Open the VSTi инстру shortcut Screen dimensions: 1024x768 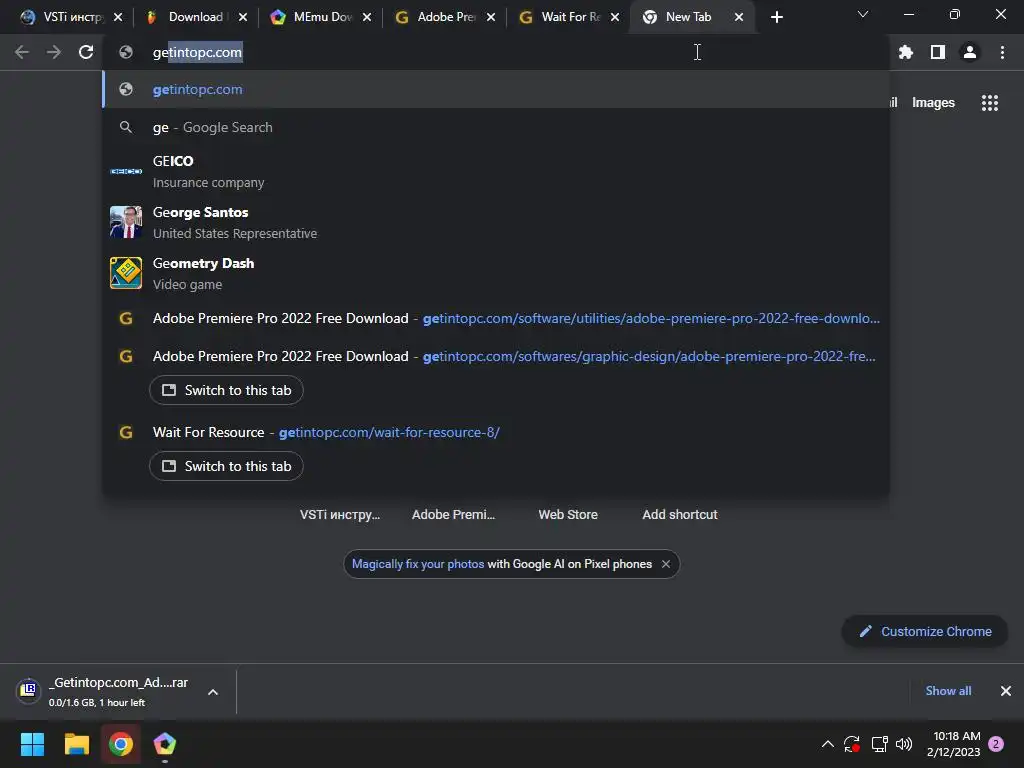340,515
